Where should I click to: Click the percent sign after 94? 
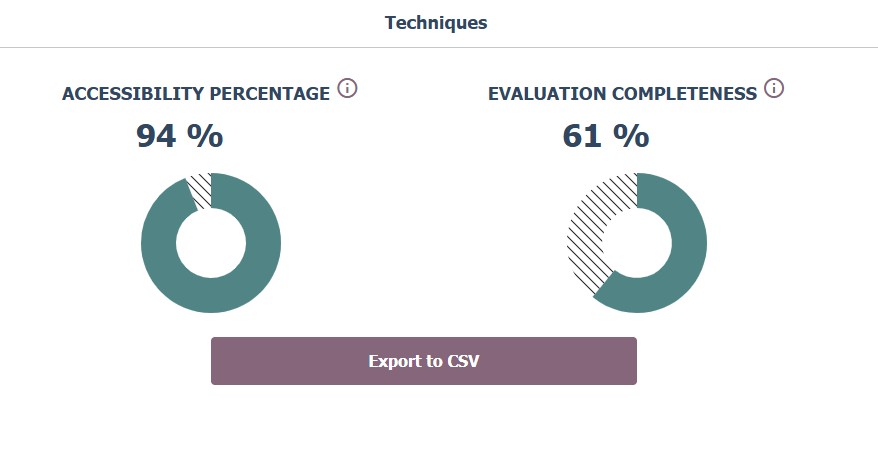205,136
